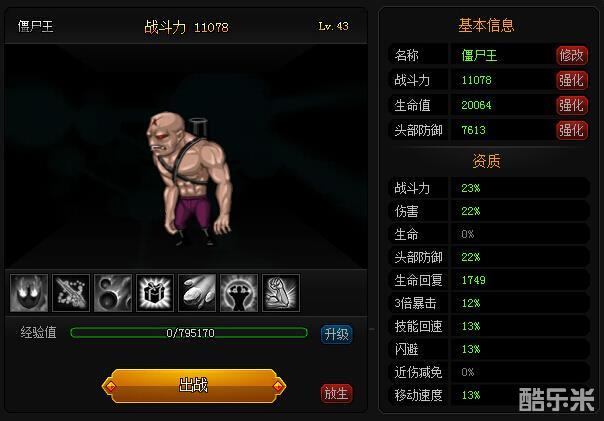The width and height of the screenshot is (604, 421).
Task: Click the zombie king character image
Action: 189,178
